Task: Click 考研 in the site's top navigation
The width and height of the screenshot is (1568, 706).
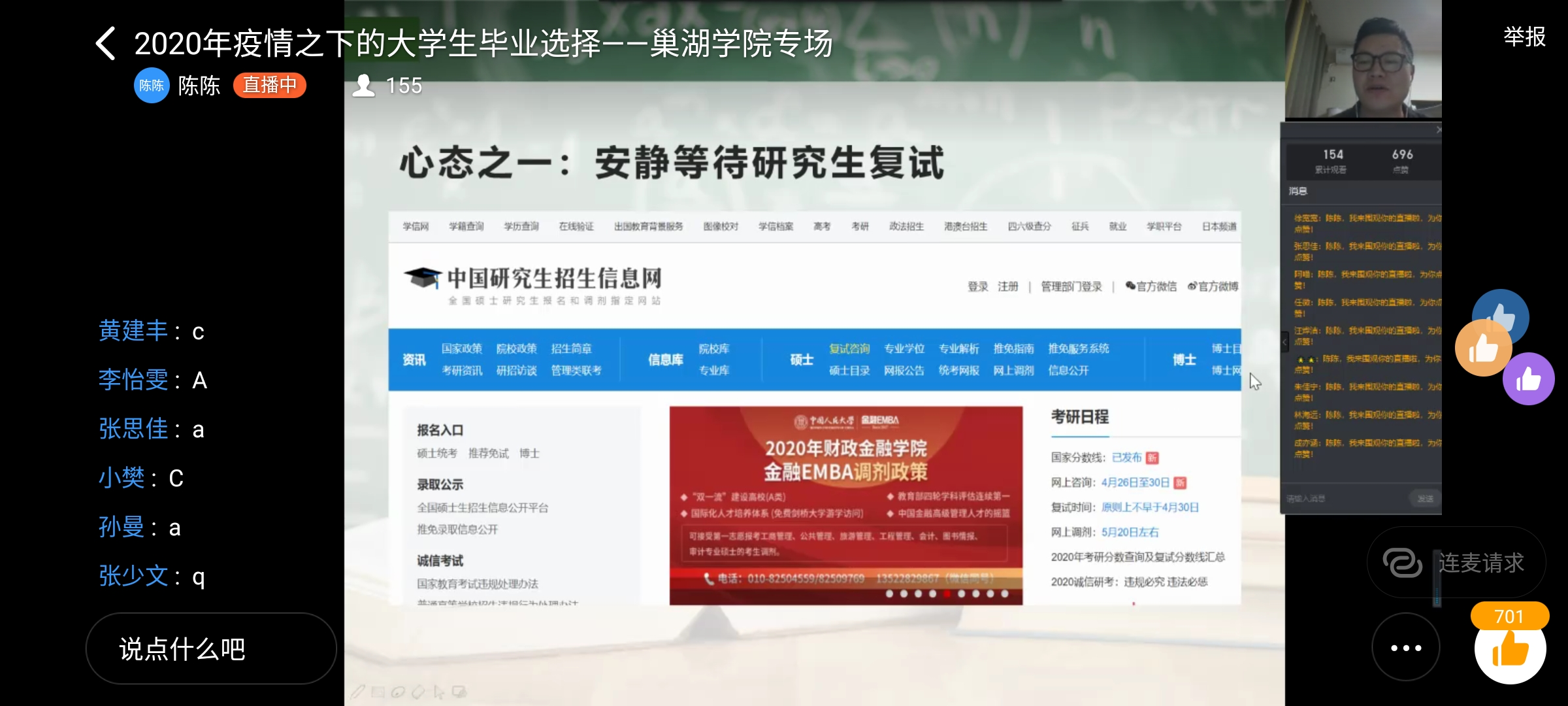Action: [x=860, y=226]
